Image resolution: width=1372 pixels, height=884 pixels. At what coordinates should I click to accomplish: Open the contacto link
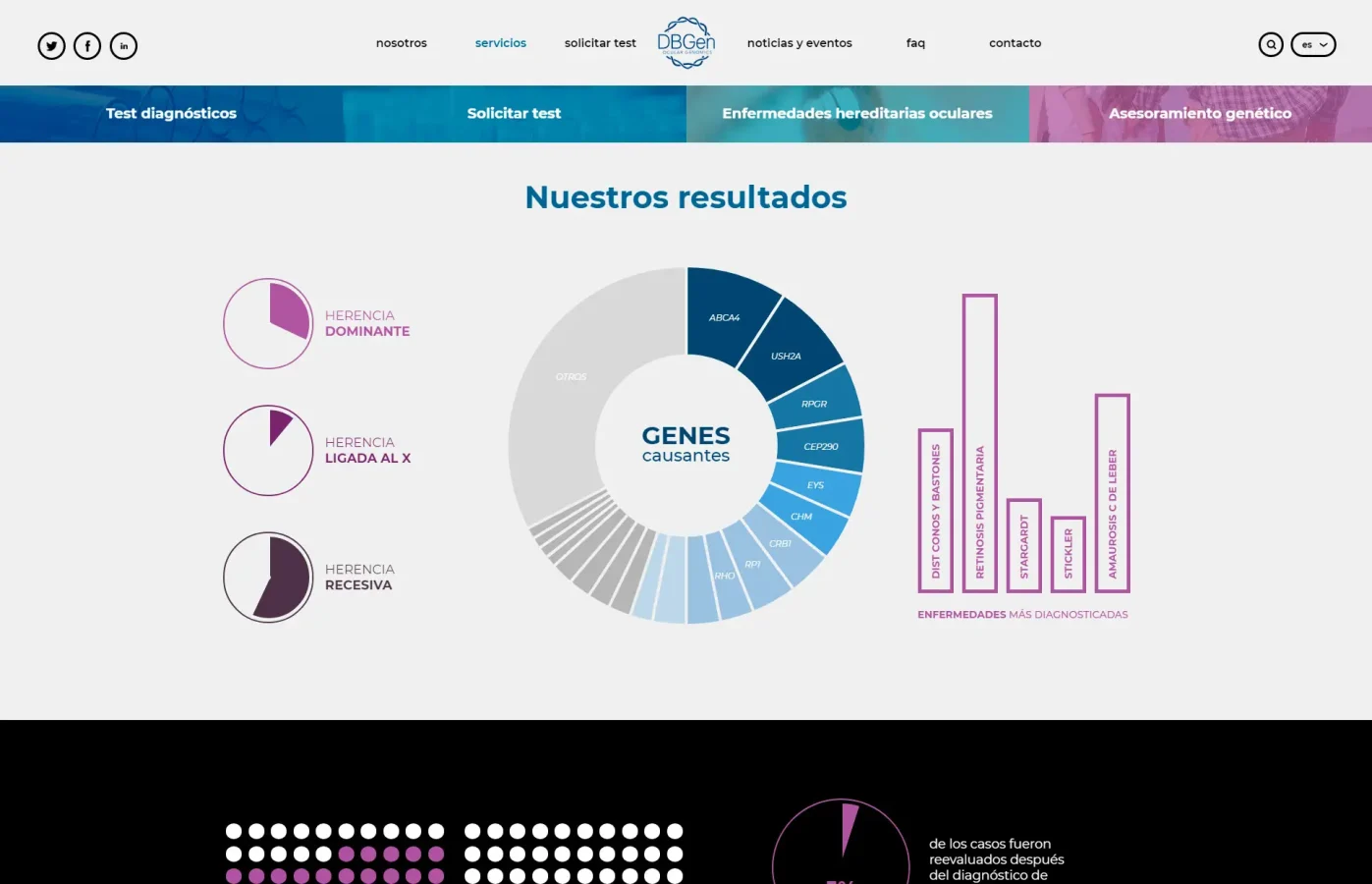[1015, 43]
